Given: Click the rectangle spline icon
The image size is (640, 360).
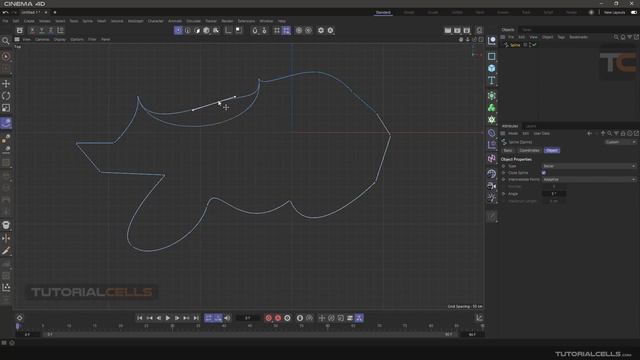Looking at the screenshot, I should 491,56.
